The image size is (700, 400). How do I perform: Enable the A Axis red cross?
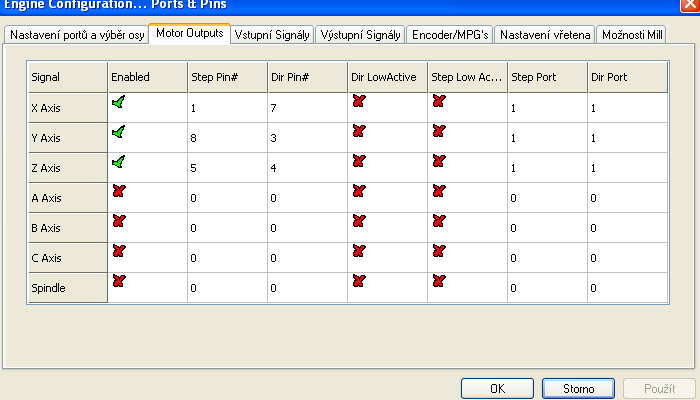(x=118, y=191)
